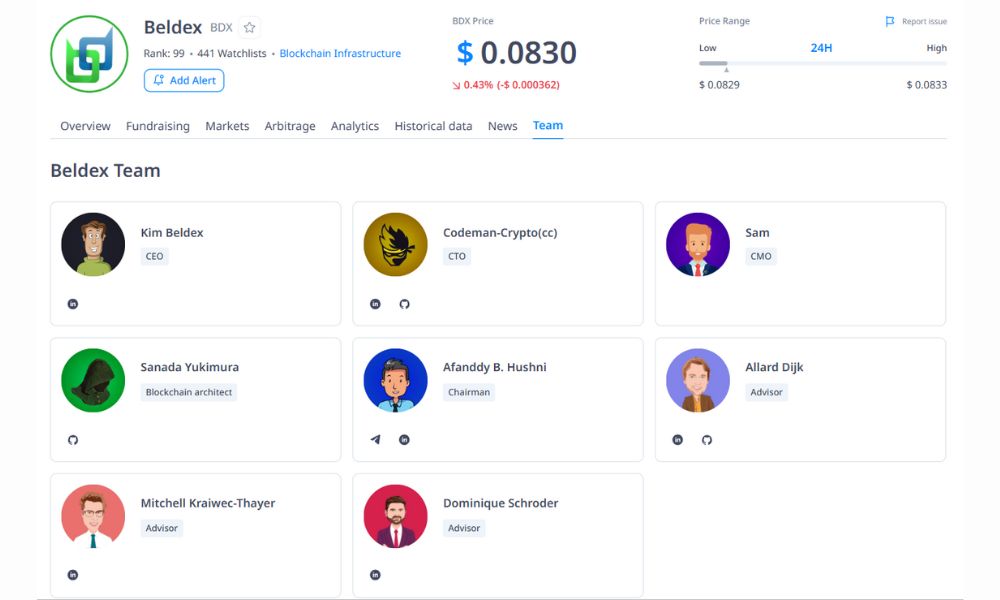1000x600 pixels.
Task: Open Afanddy B. Hushni's Telegram icon
Action: pos(375,440)
